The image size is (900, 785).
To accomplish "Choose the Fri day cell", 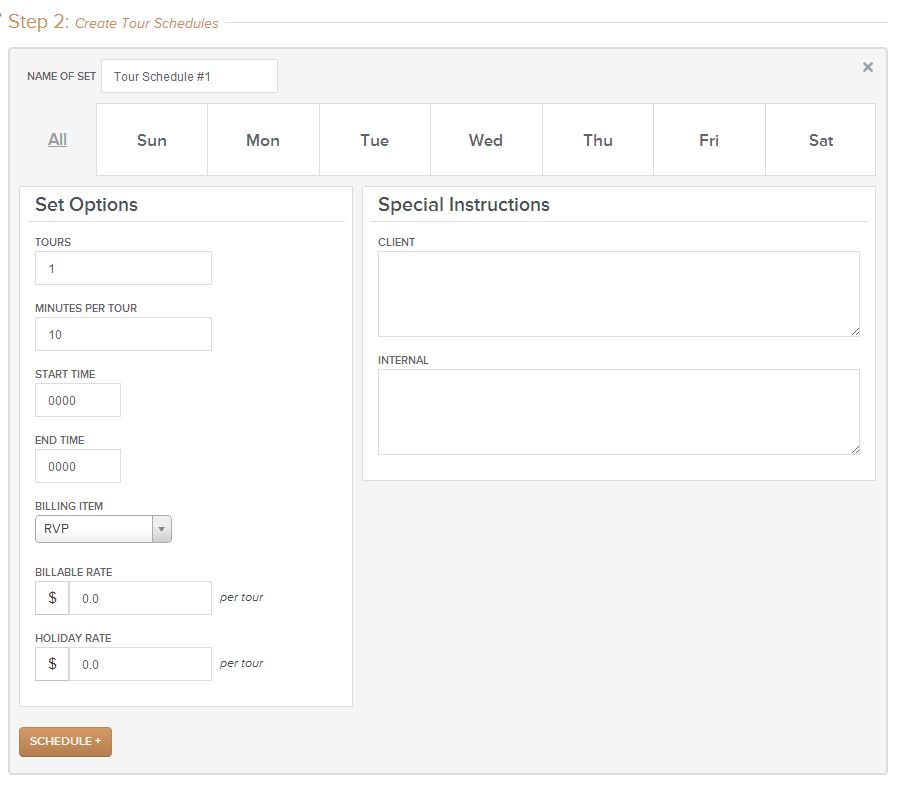I will point(709,140).
